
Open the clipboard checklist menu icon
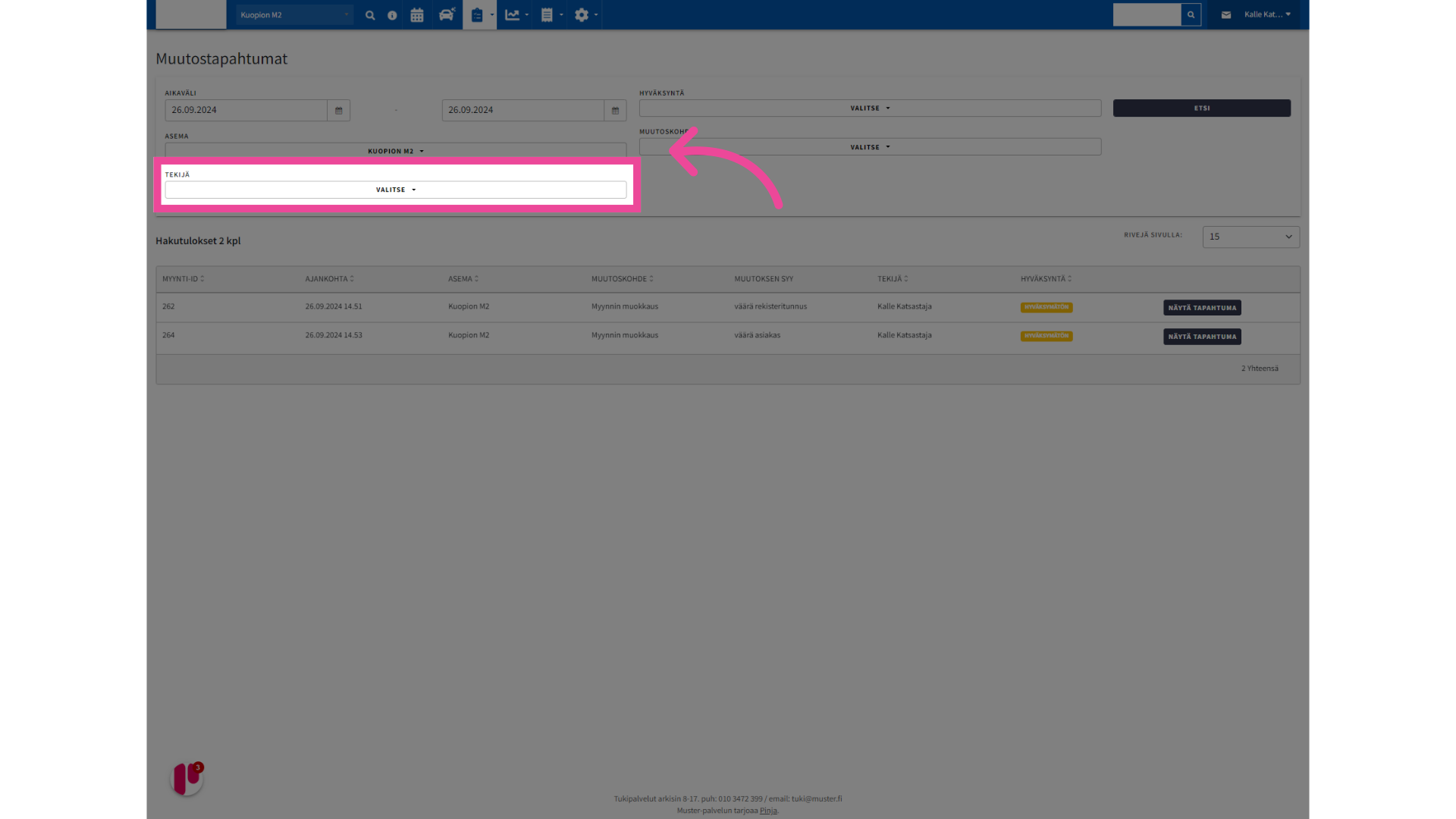click(x=481, y=14)
